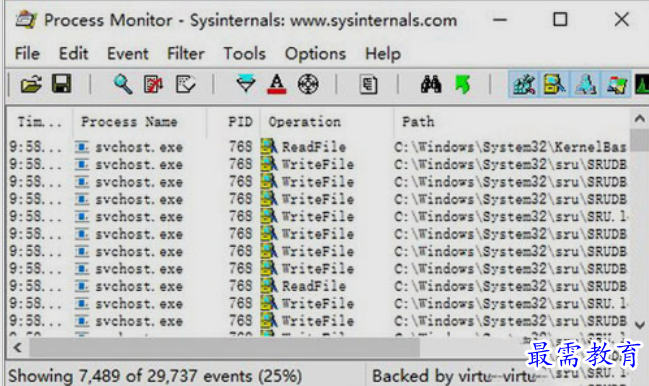This screenshot has height=386, width=649.
Task: Show the Process Tree icon
Action: click(368, 84)
